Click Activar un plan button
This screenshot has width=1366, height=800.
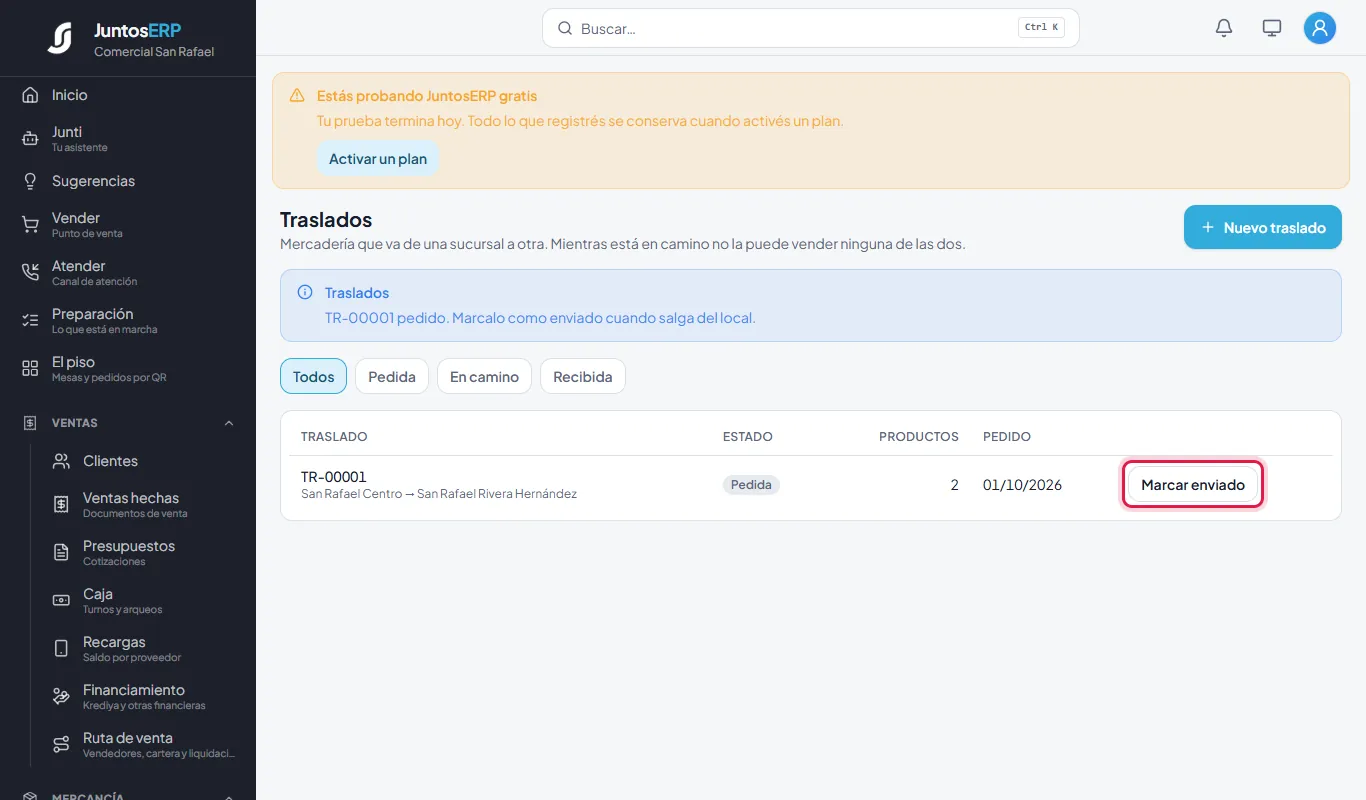[378, 159]
